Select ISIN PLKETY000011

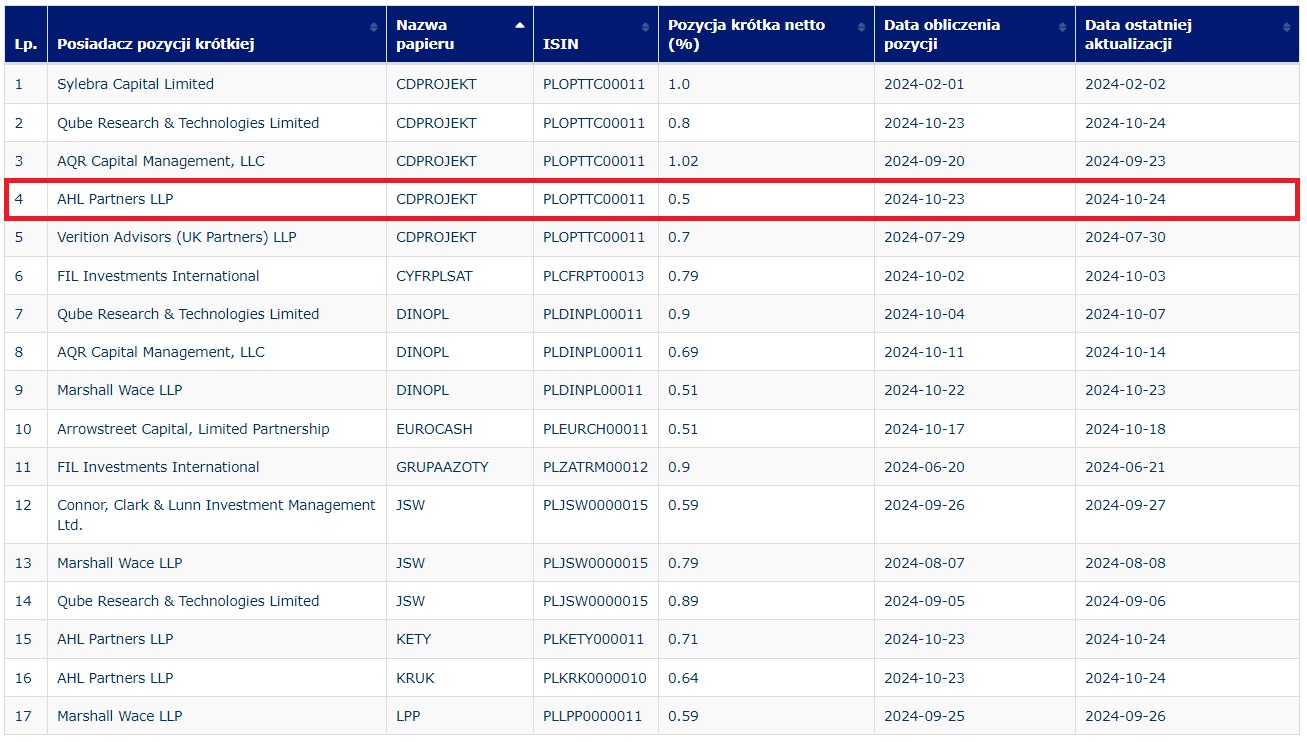[594, 639]
